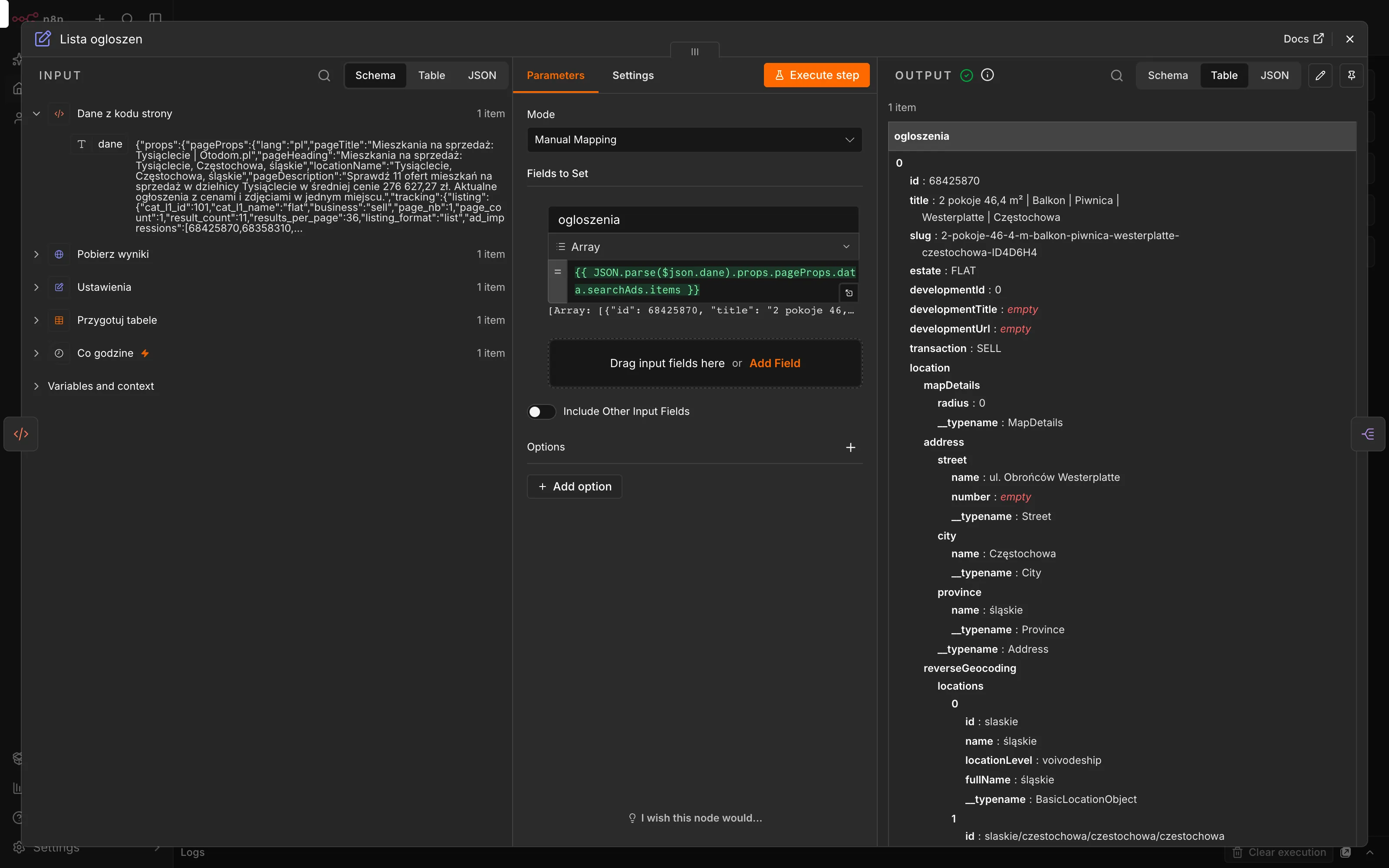Click the Przygotuj tabele table icon
Screen dimensions: 1389x868
click(59, 320)
